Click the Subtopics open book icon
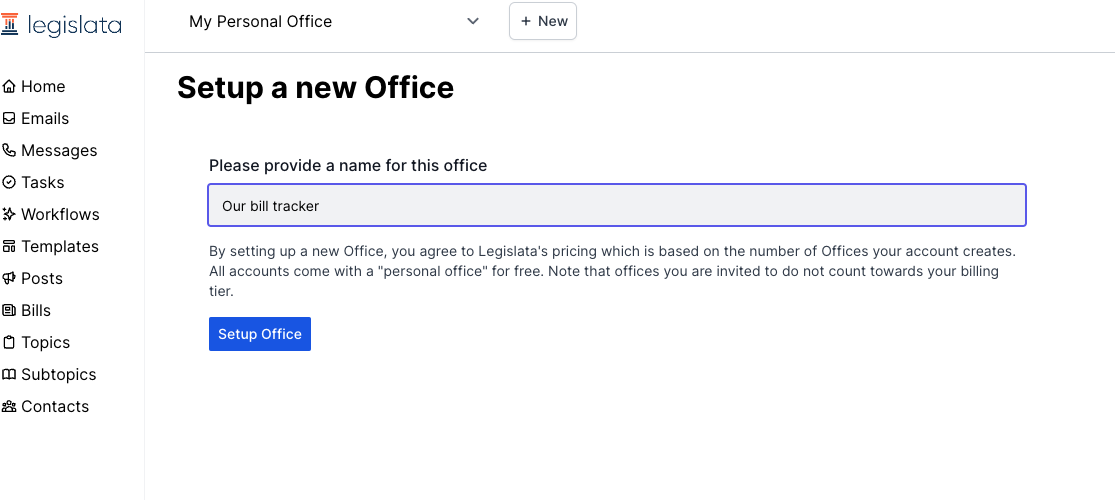The width and height of the screenshot is (1115, 500). (x=10, y=375)
